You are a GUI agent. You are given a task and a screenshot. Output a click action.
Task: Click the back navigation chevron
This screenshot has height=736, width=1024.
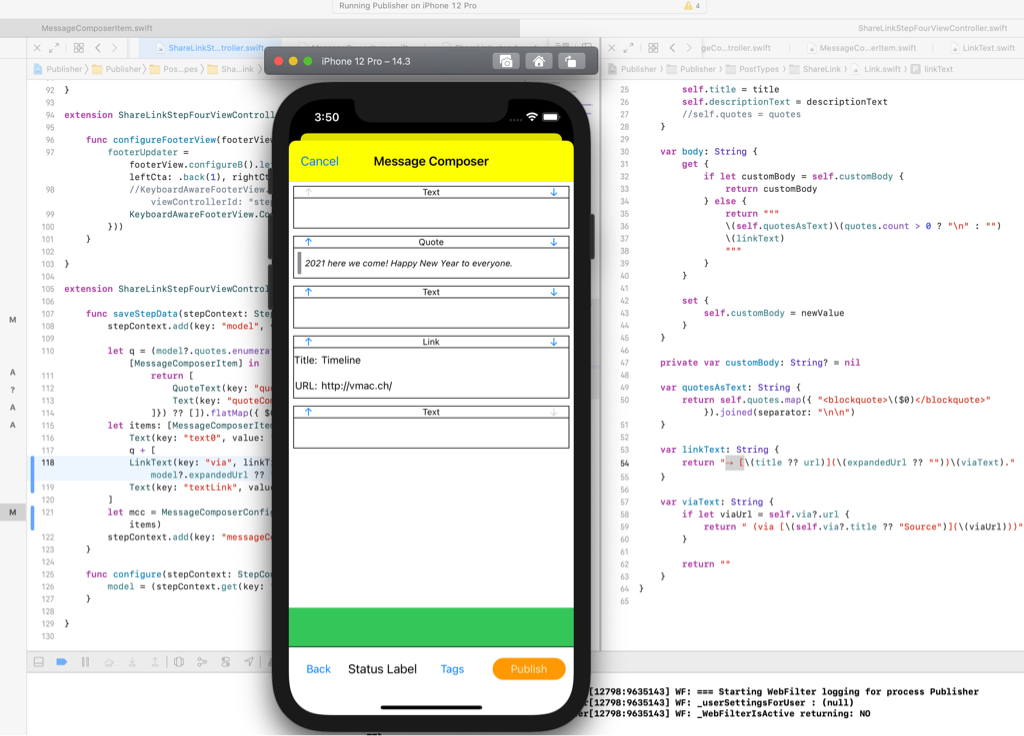97,47
